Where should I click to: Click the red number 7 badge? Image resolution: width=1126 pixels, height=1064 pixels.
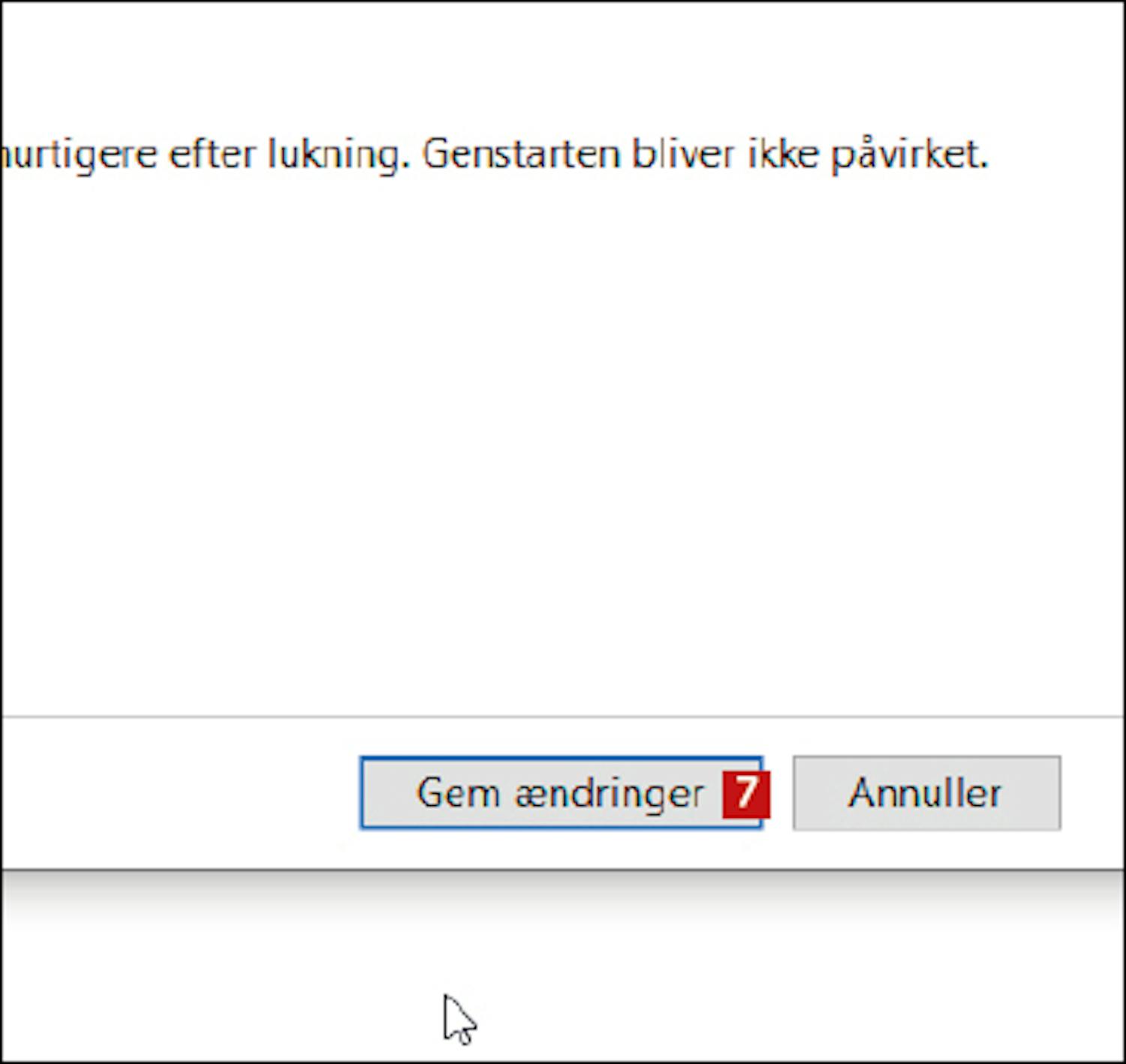[746, 794]
